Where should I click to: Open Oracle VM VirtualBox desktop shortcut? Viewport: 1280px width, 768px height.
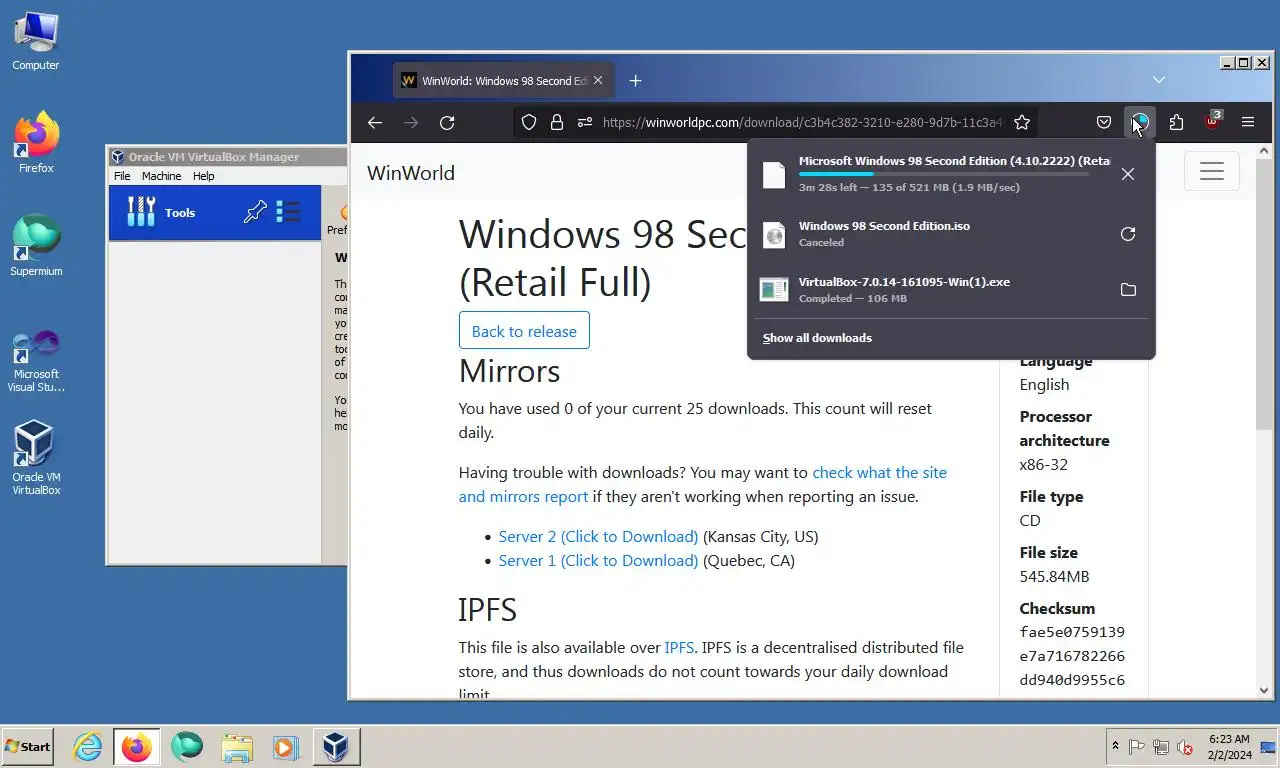[36, 459]
